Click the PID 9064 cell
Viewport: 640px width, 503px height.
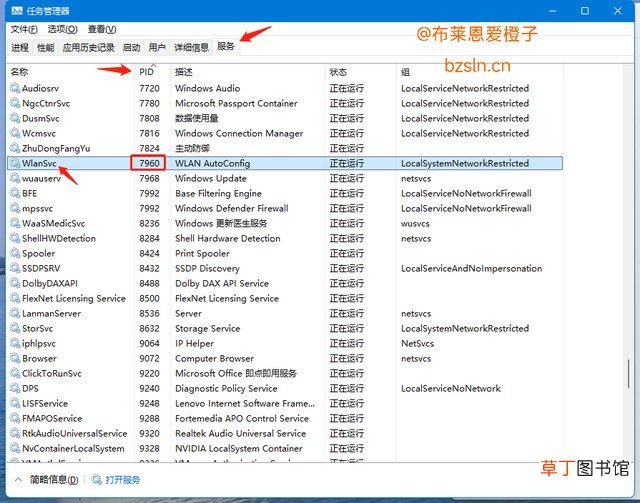[x=149, y=343]
